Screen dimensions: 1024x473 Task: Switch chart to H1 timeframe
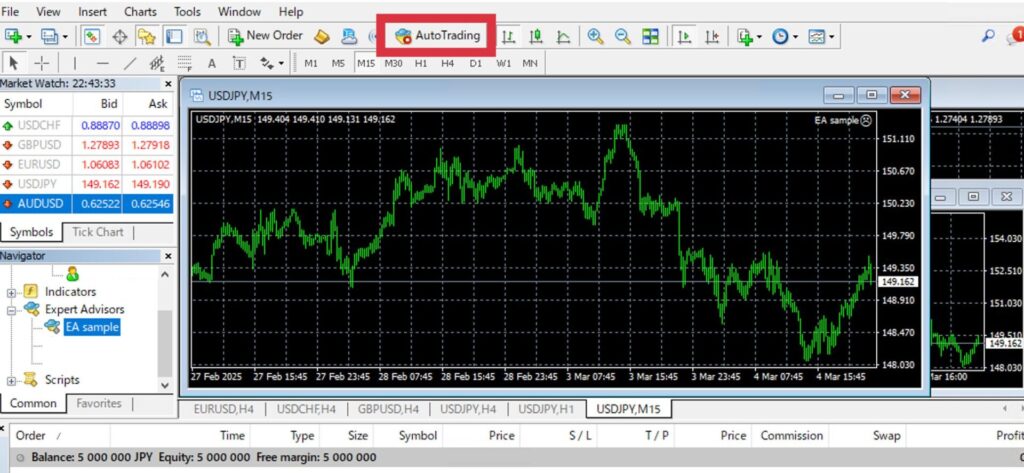[x=421, y=63]
